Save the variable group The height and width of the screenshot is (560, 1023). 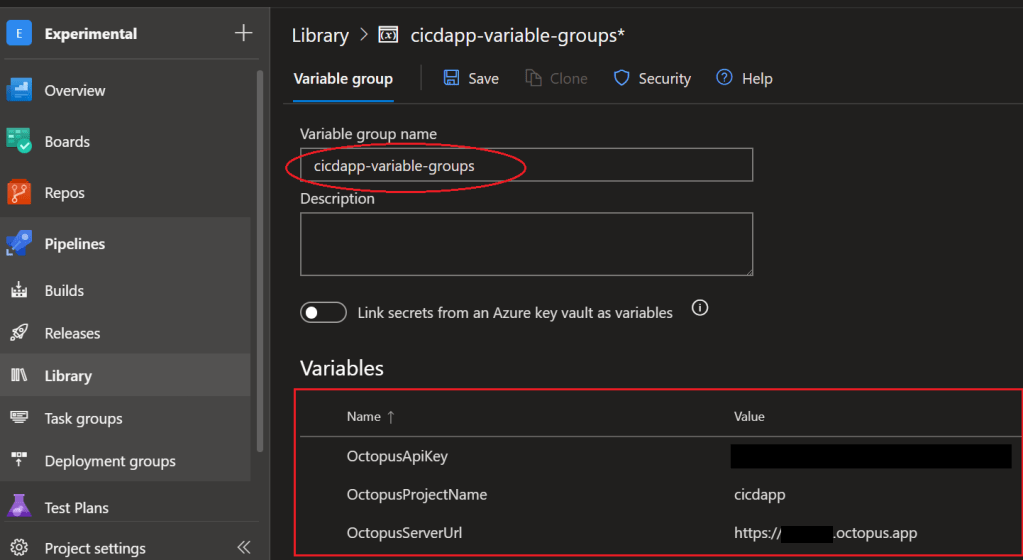click(471, 78)
